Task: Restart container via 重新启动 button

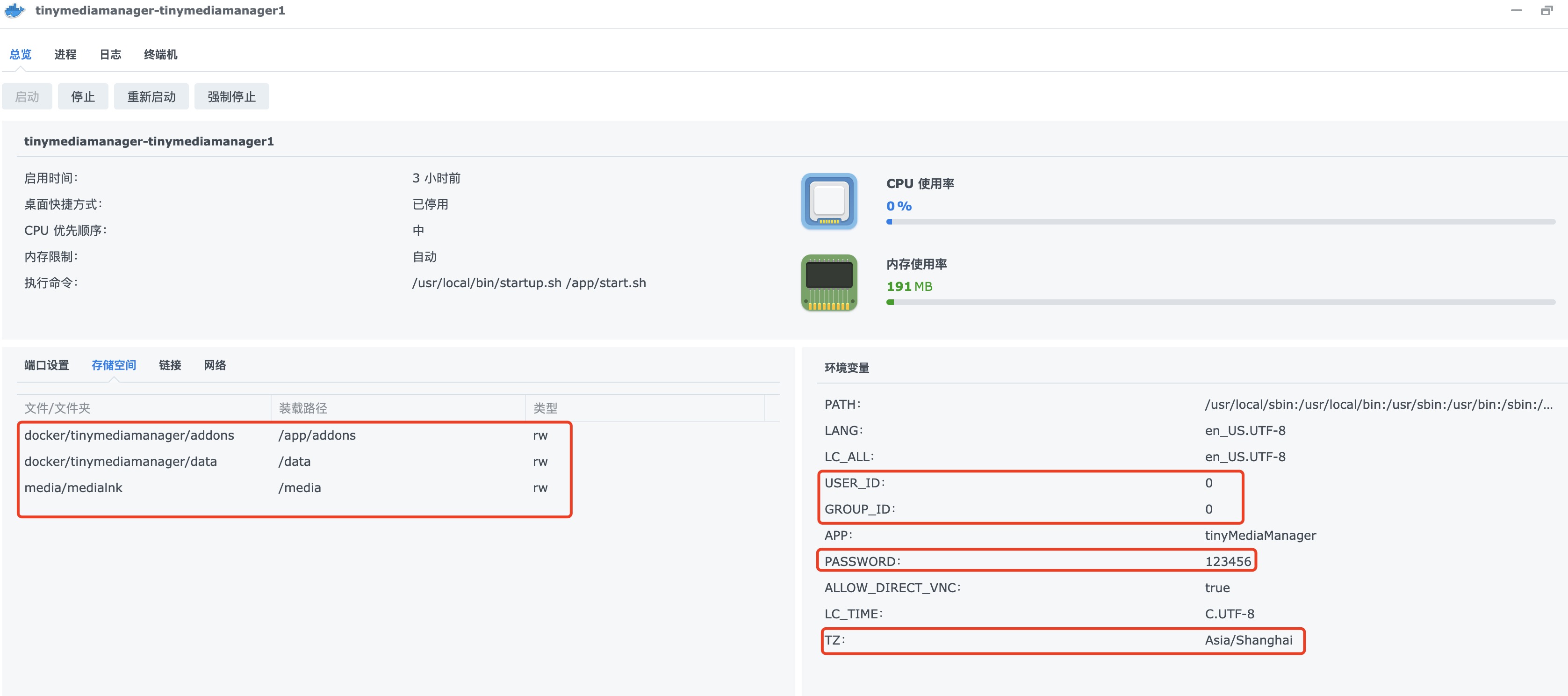Action: pyautogui.click(x=151, y=97)
